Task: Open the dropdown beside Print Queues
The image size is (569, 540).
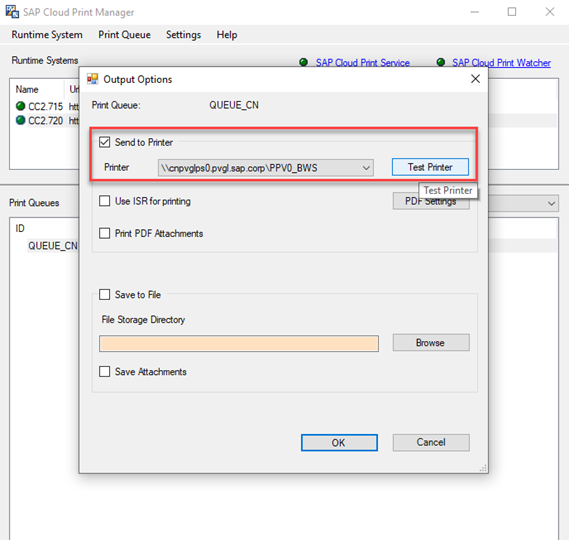Action: coord(552,203)
